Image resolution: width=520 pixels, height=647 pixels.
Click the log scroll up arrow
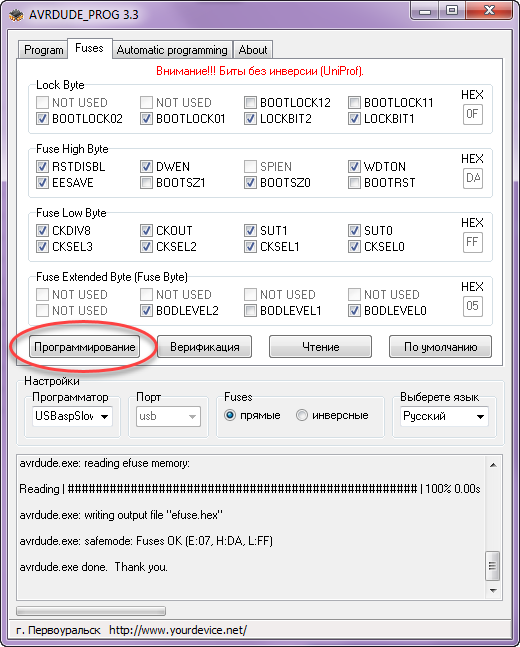coord(493,465)
